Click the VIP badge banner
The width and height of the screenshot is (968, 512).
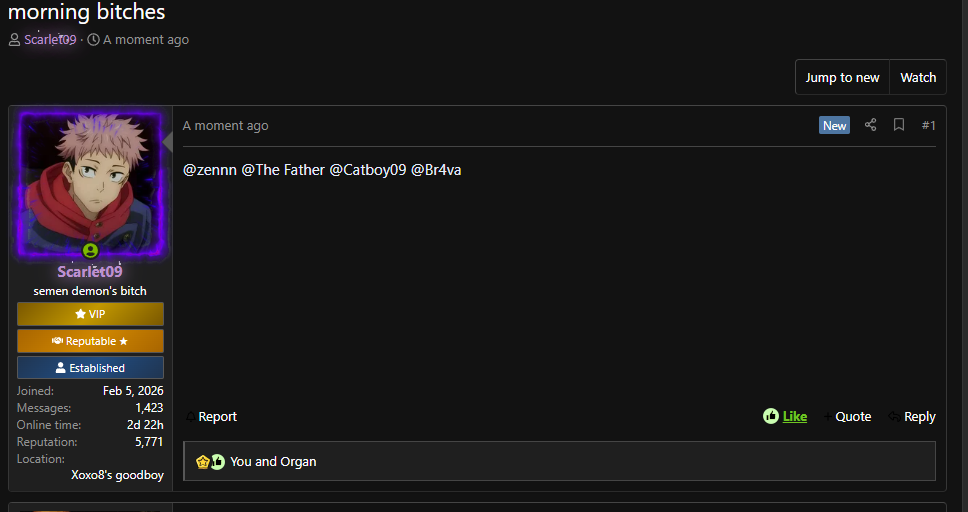[90, 314]
